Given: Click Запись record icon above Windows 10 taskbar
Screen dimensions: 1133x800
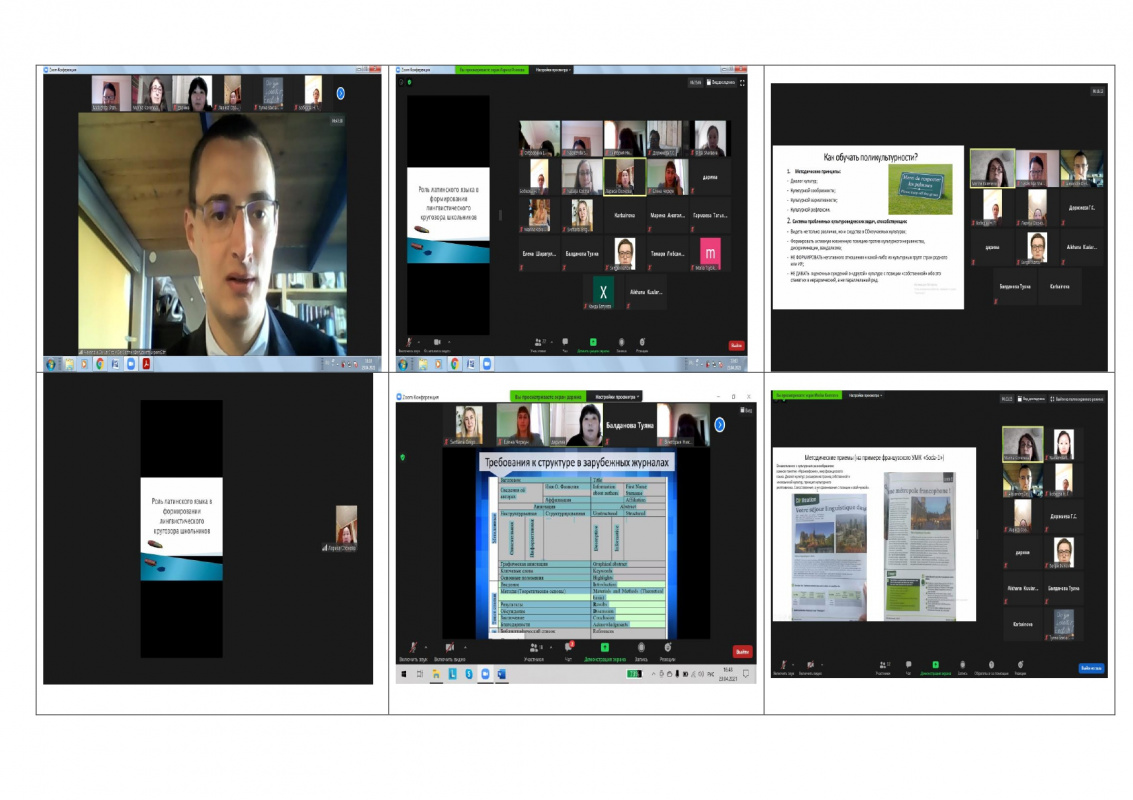Looking at the screenshot, I should [x=640, y=648].
